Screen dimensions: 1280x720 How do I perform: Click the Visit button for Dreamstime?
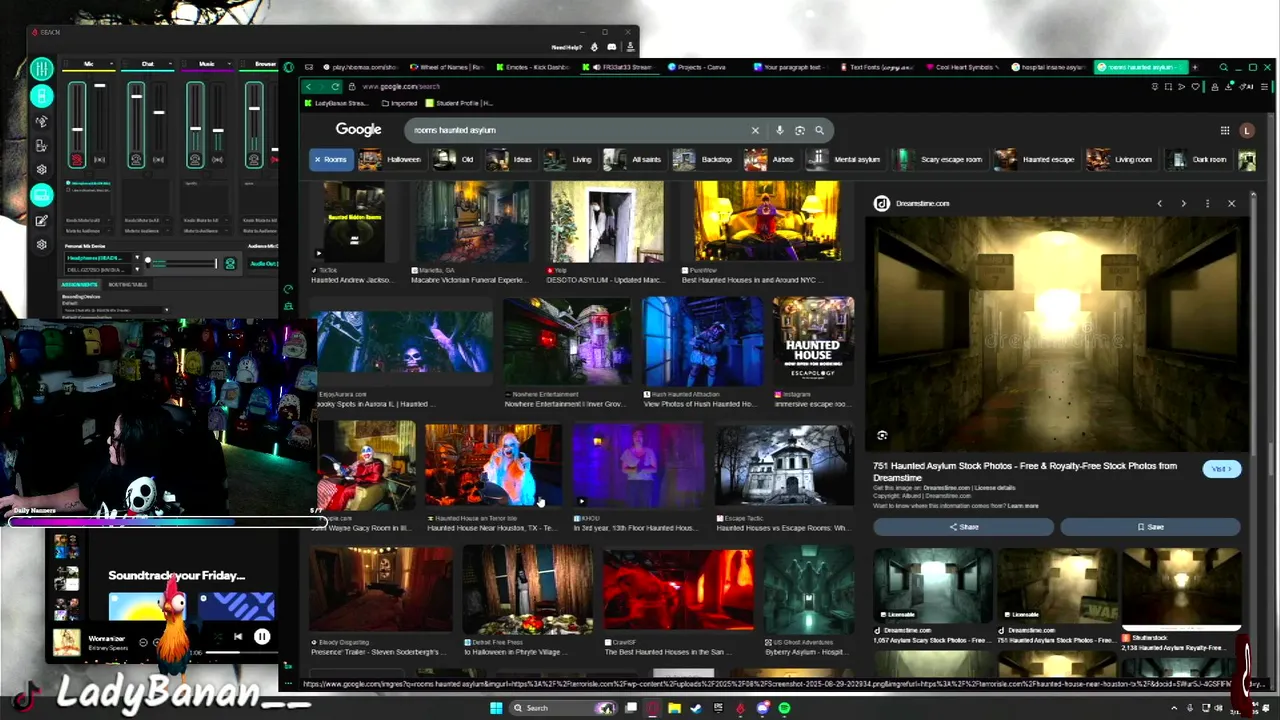click(x=1221, y=469)
